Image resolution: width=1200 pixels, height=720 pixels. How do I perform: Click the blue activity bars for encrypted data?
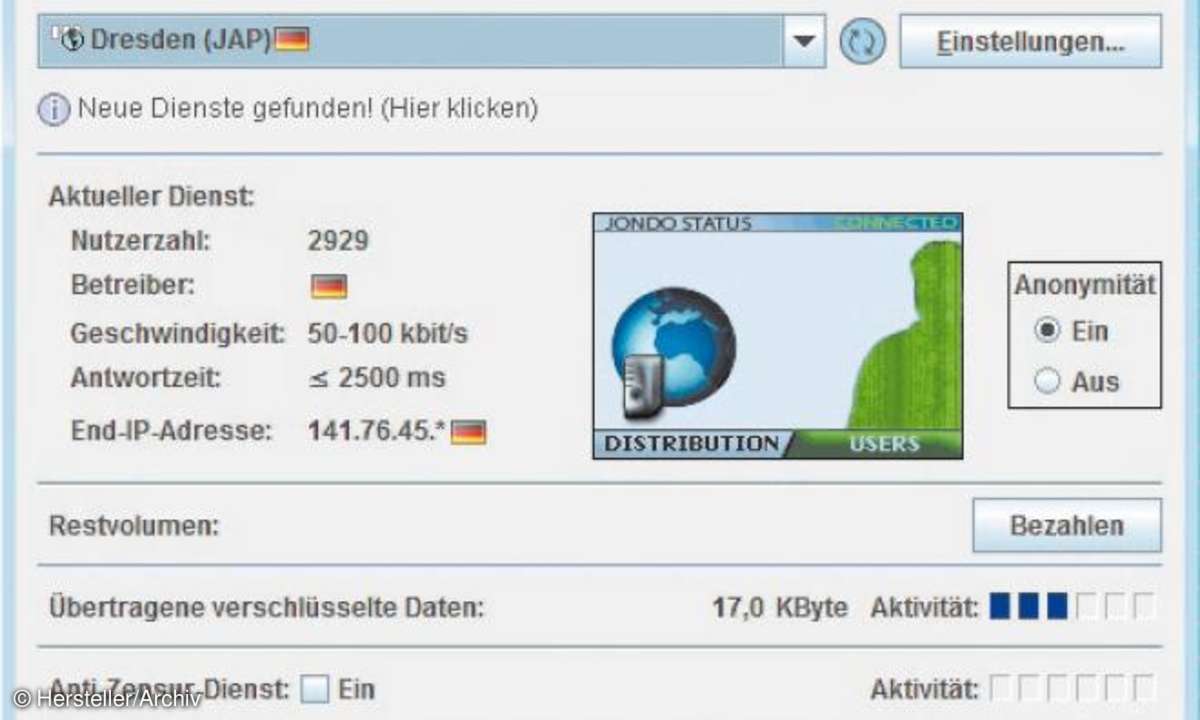[x=1029, y=606]
